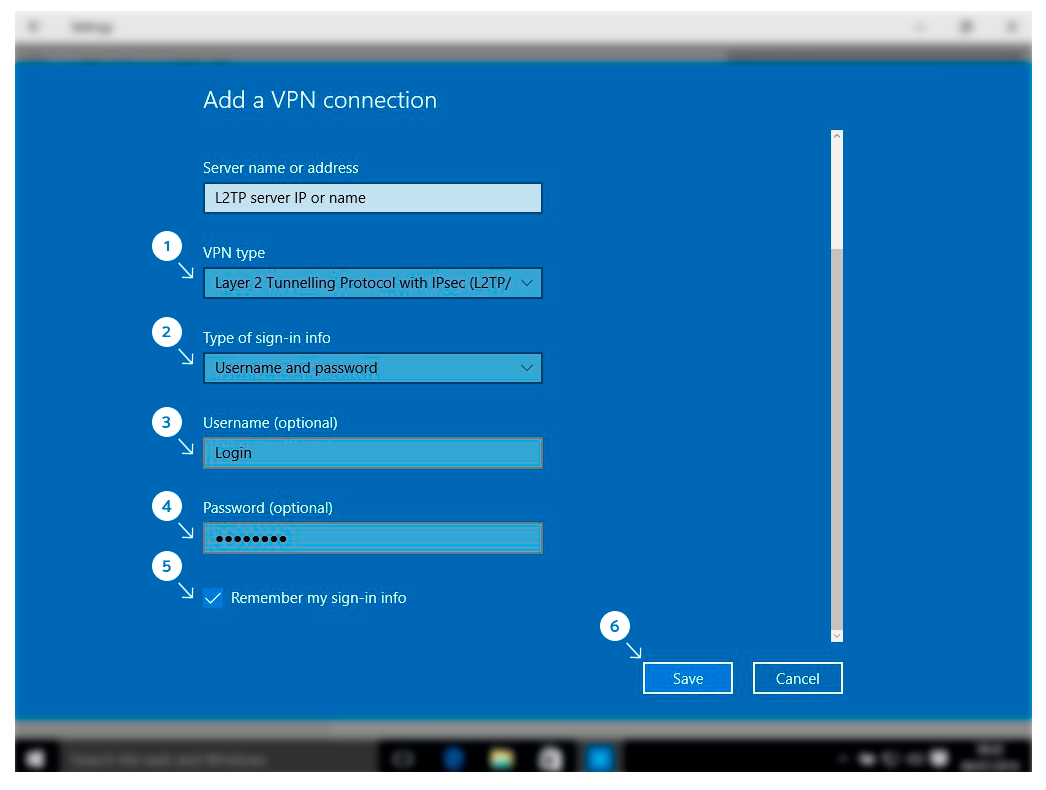1046x790 pixels.
Task: Open the Type of sign-in info dropdown
Action: click(372, 368)
